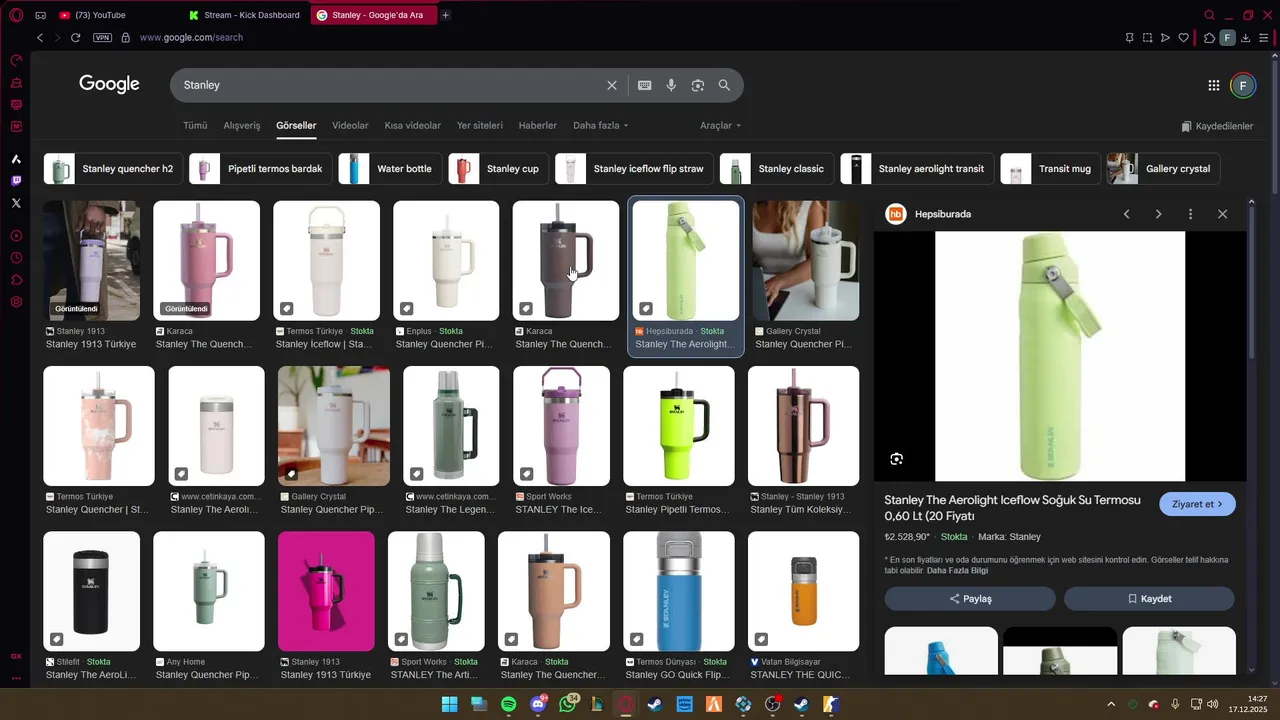Click the address bar URL www.google.com/search
Viewport: 1280px width, 720px height.
tap(191, 38)
